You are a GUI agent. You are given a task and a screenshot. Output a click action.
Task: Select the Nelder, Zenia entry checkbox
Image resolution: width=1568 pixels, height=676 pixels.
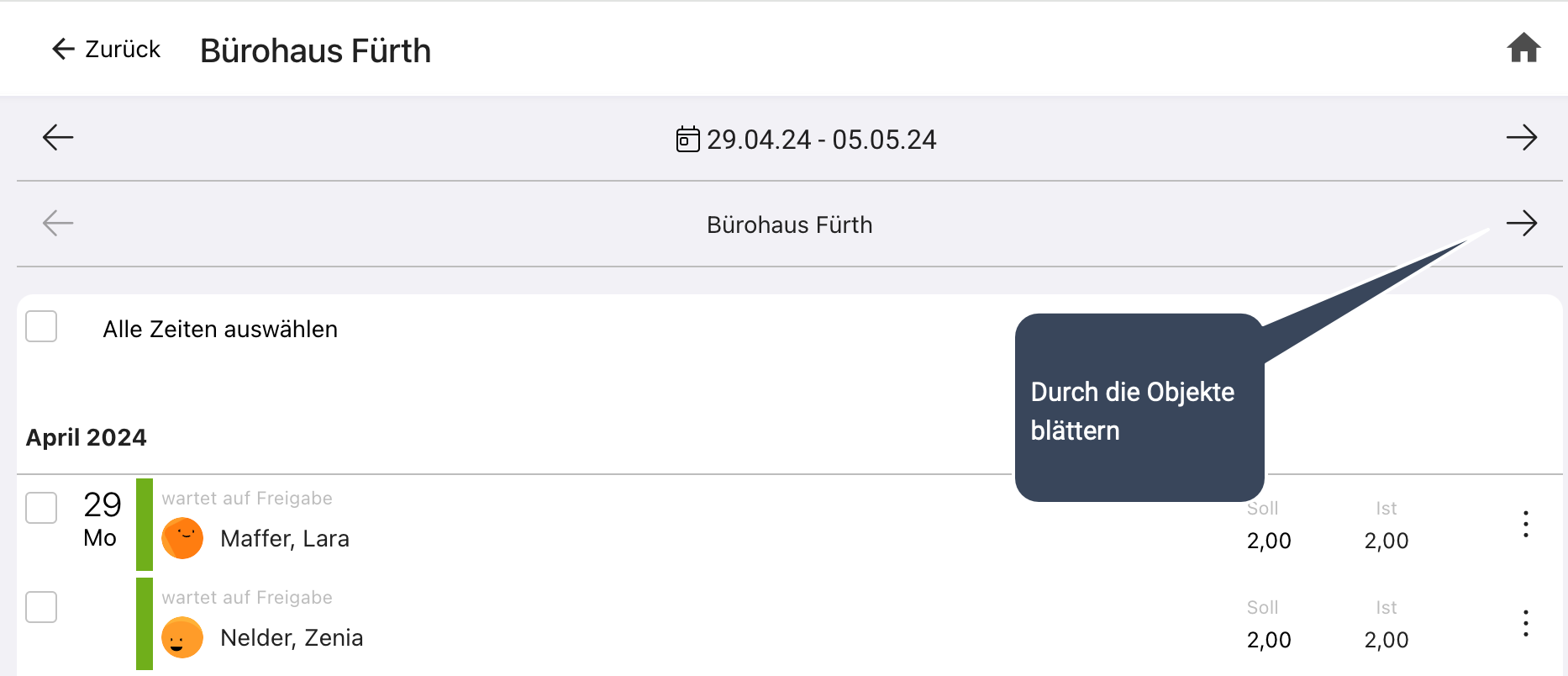click(x=41, y=607)
